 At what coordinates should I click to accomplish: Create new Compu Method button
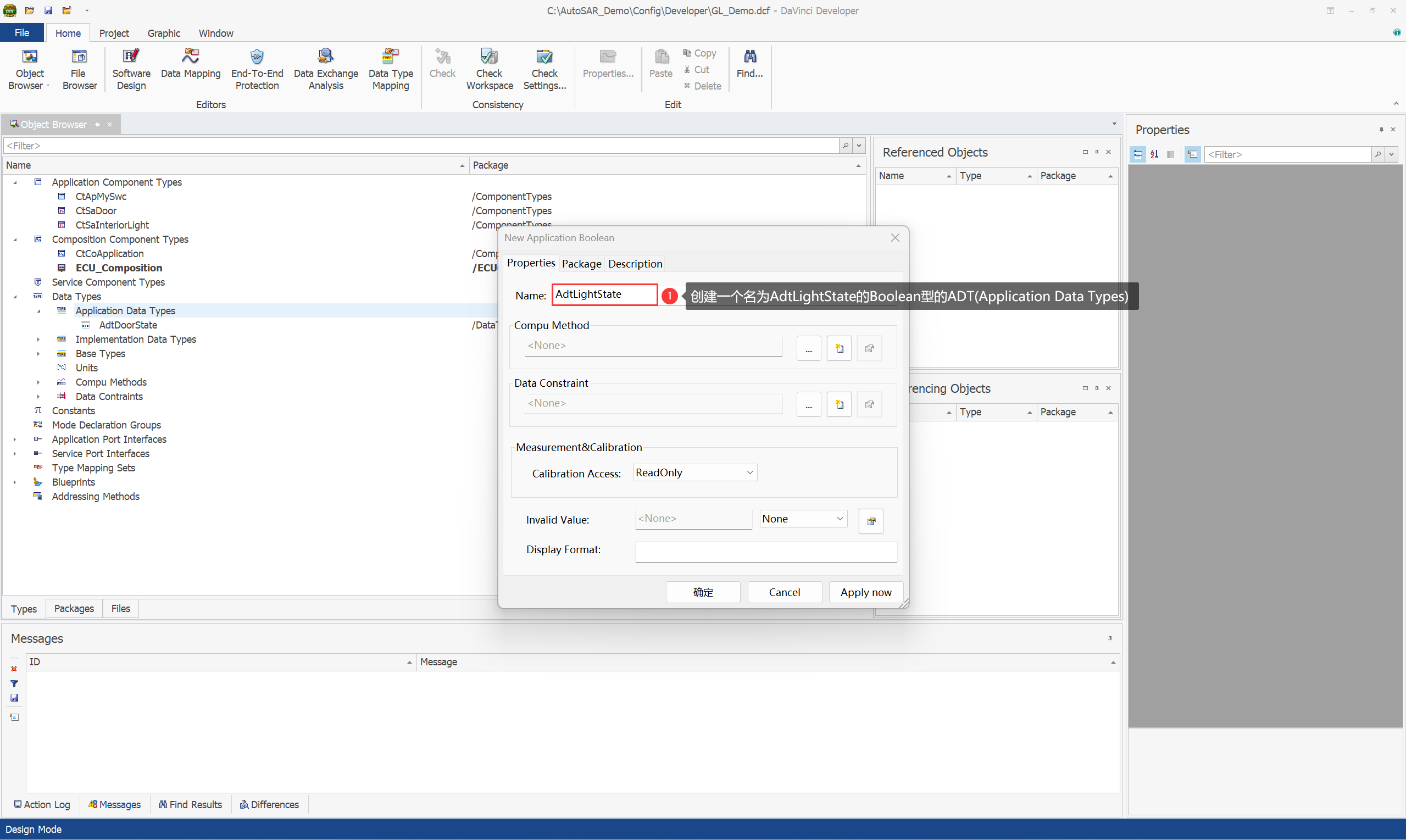pos(839,348)
